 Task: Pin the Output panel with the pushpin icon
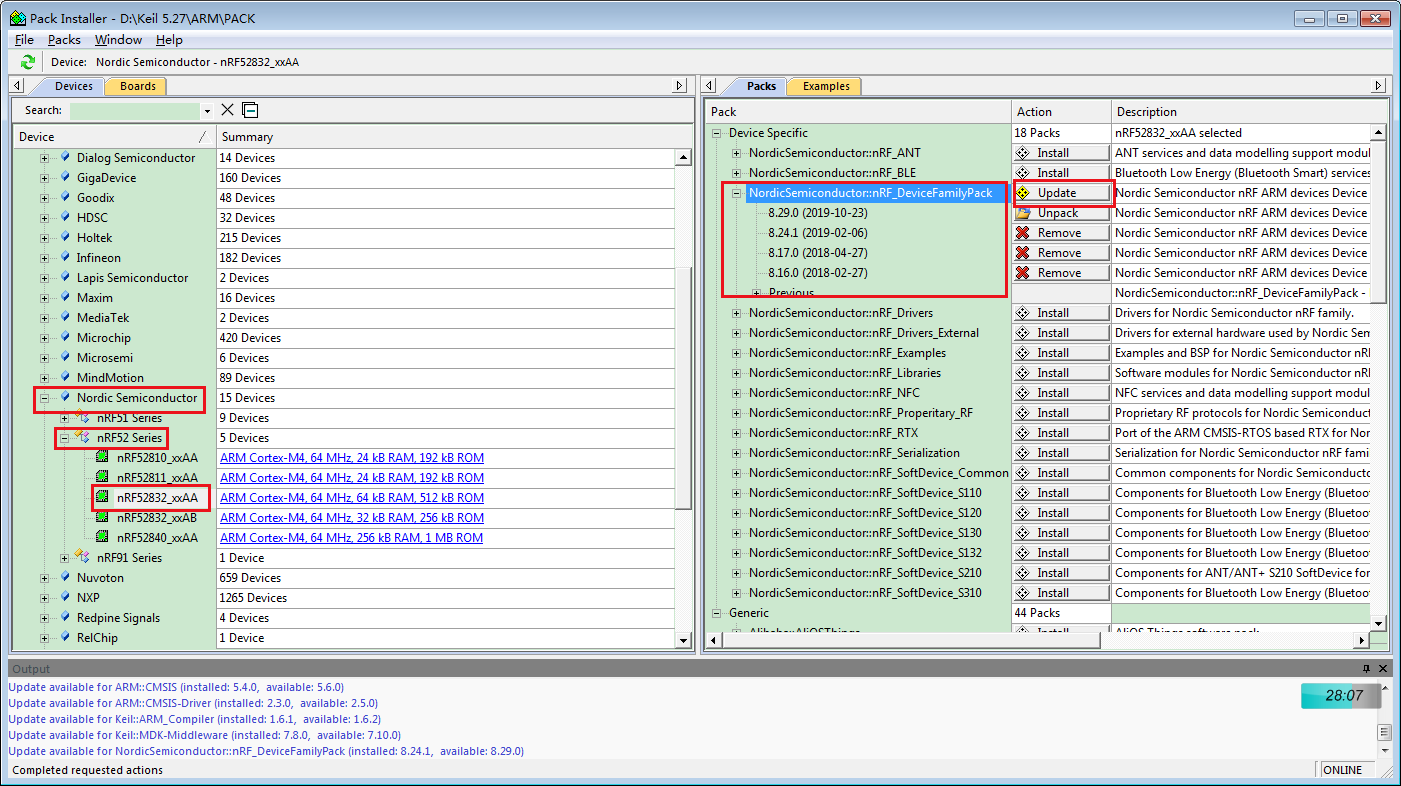tap(1367, 668)
